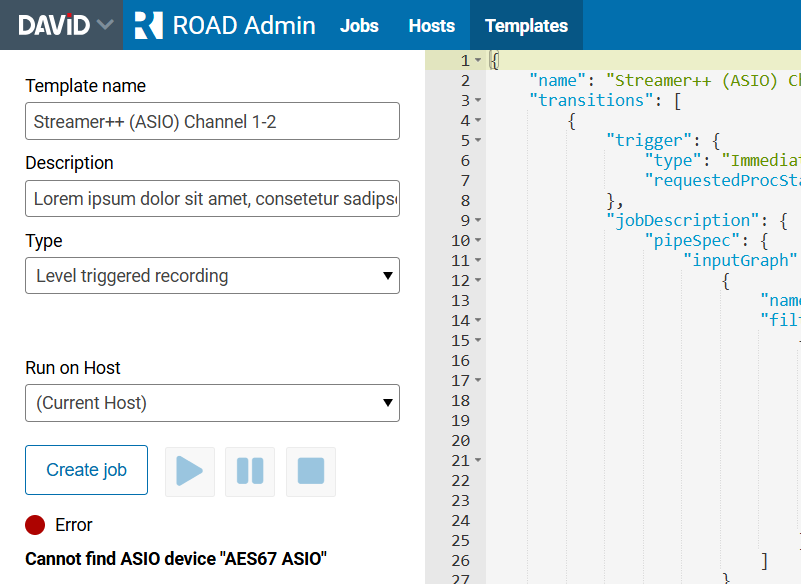Collapse the transitions fold at line 3

point(479,101)
